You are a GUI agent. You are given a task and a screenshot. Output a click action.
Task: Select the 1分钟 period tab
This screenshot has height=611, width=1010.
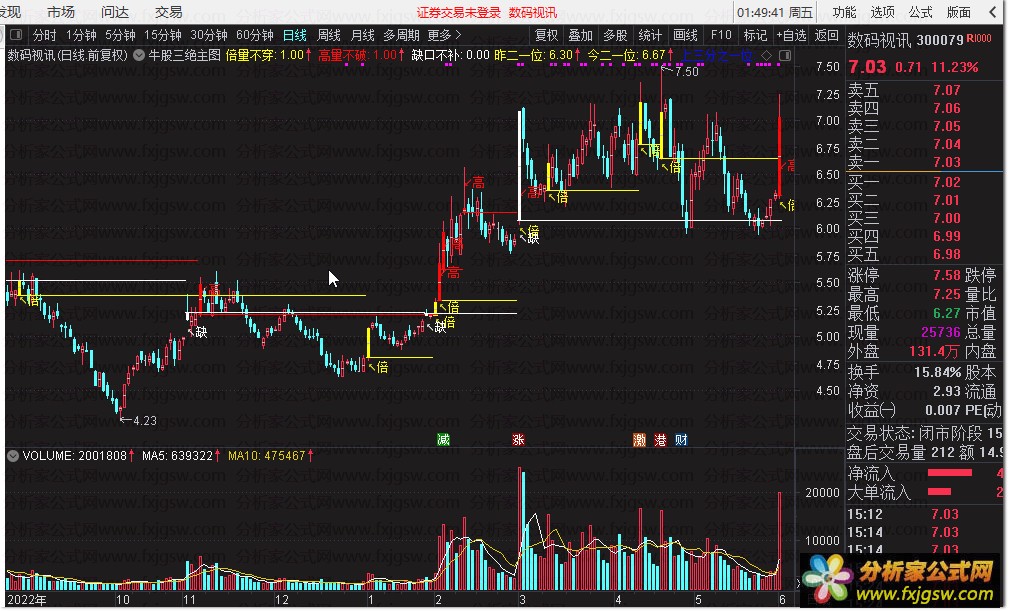(x=81, y=35)
